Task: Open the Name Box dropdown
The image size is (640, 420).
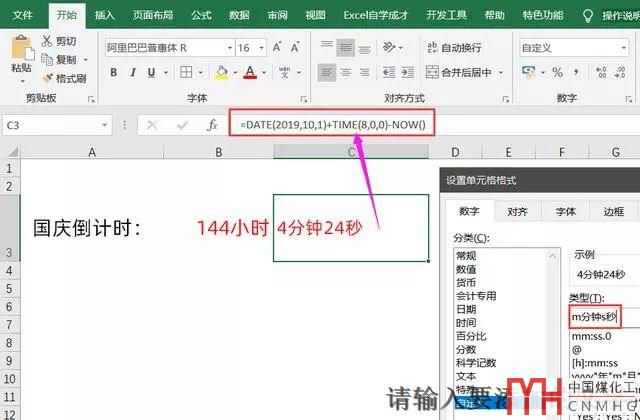Action: (x=104, y=125)
